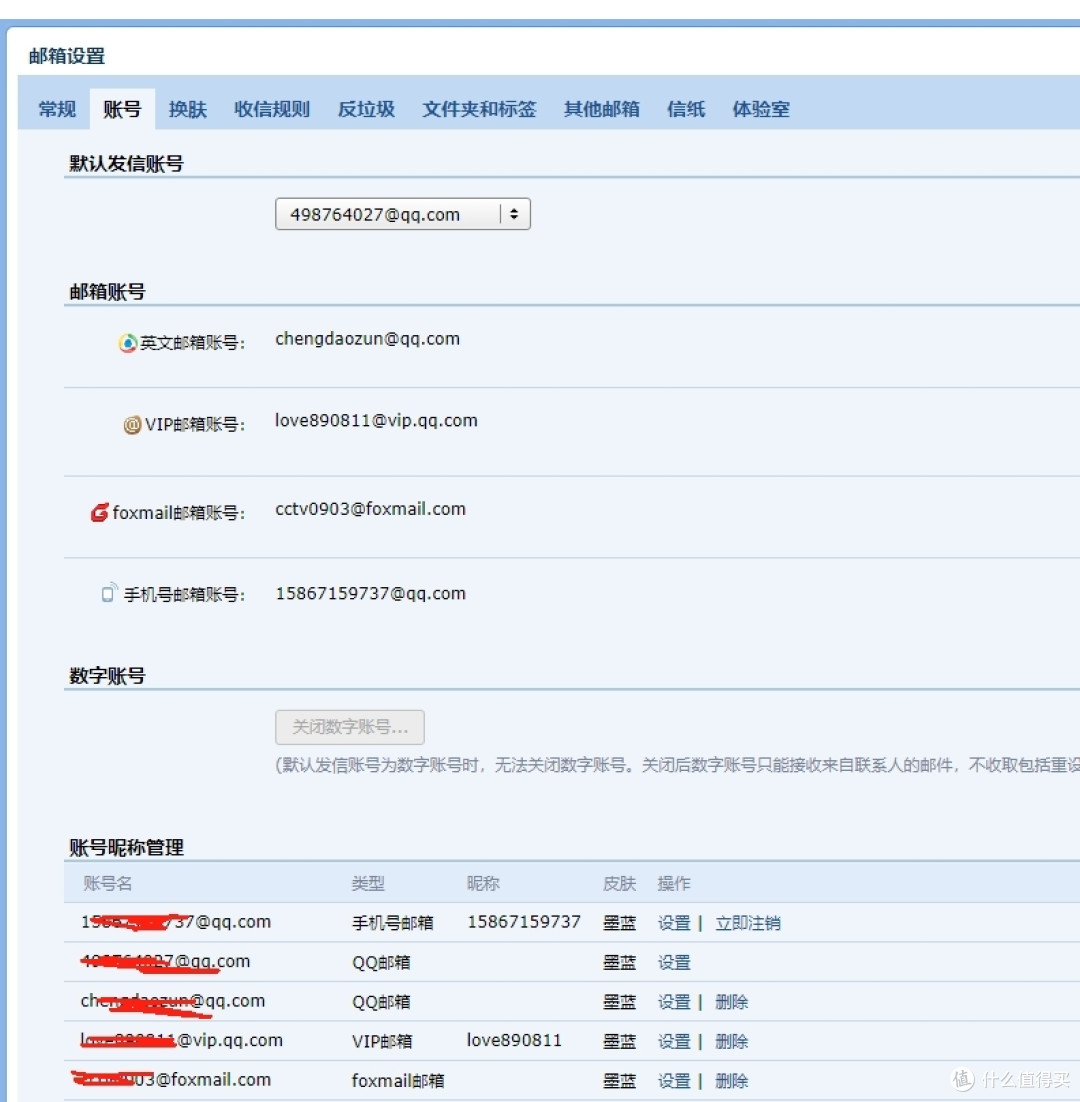
Task: Click 立即注销 for the phone mailbox
Action: pyautogui.click(x=748, y=923)
